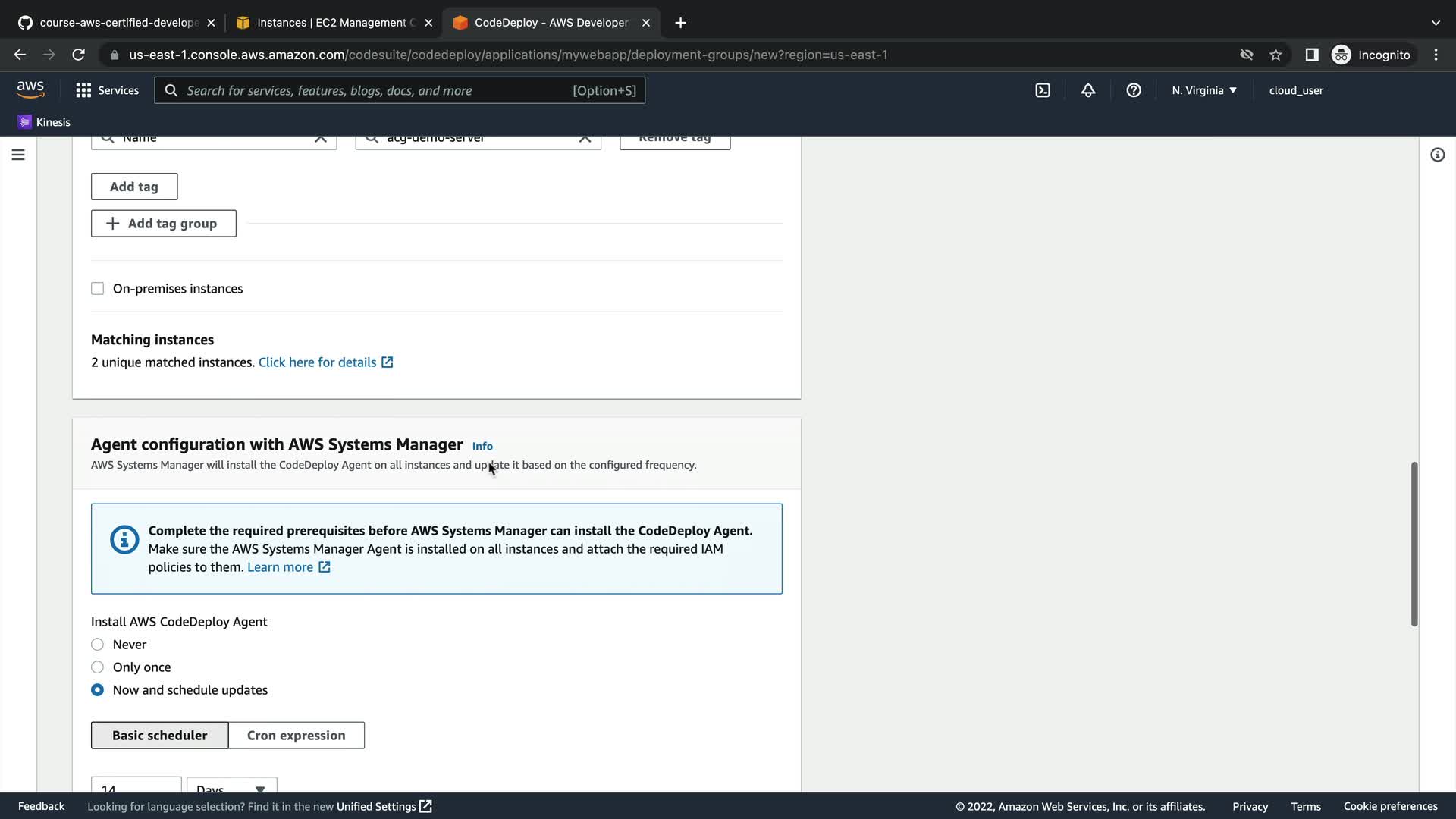Open the Kinesis favorites shortcut

pos(44,122)
